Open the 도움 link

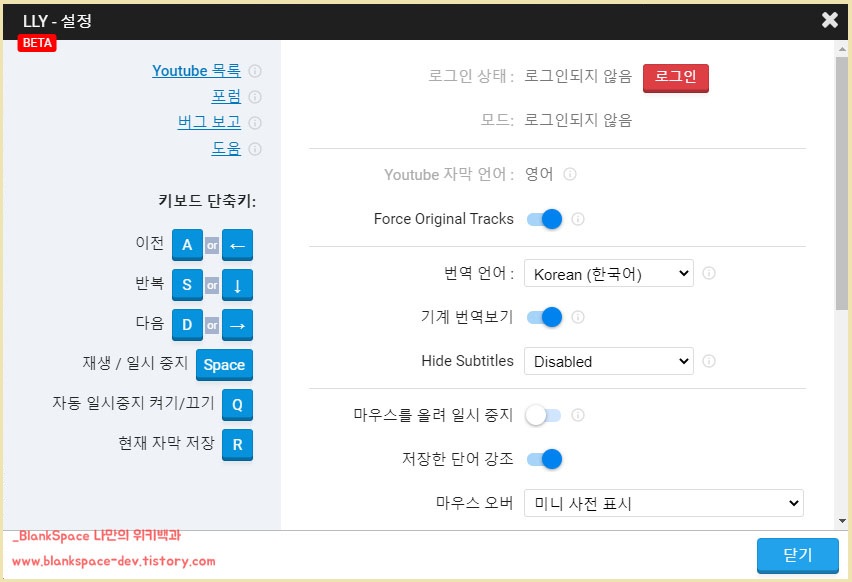click(226, 148)
